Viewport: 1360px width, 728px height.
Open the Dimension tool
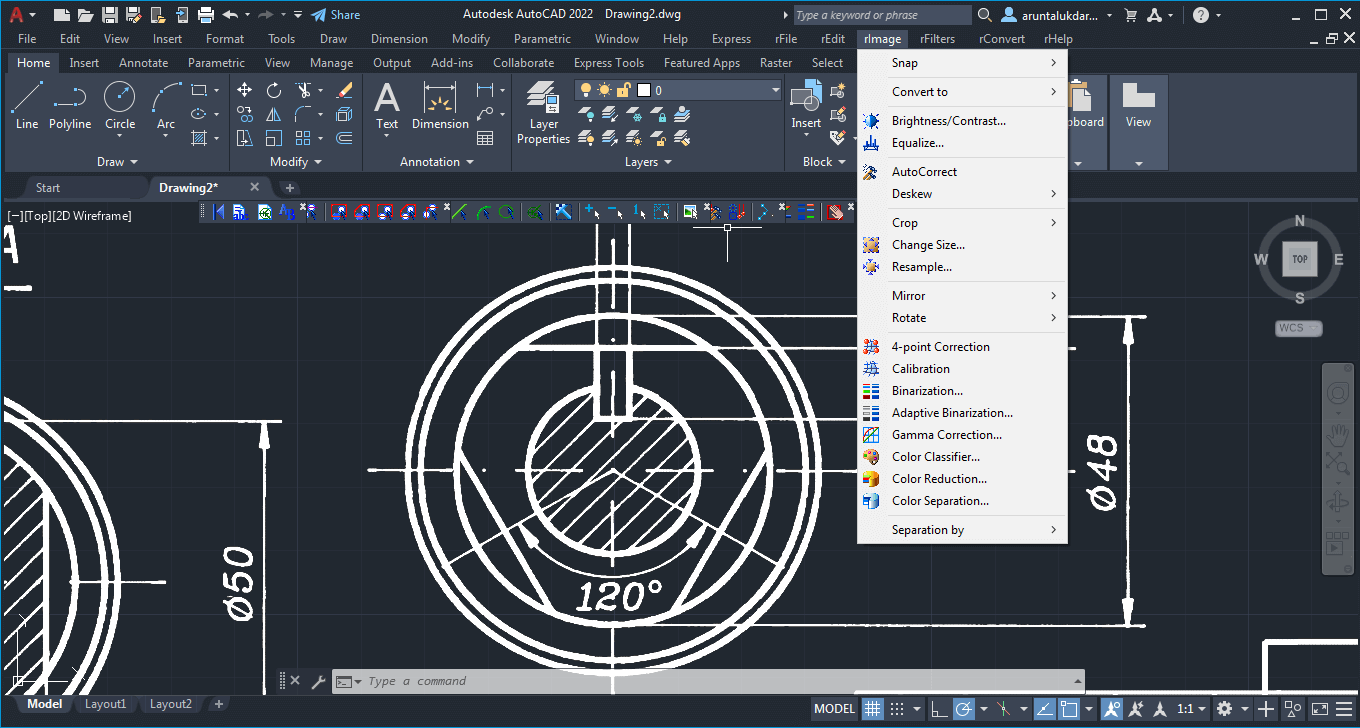pyautogui.click(x=440, y=106)
